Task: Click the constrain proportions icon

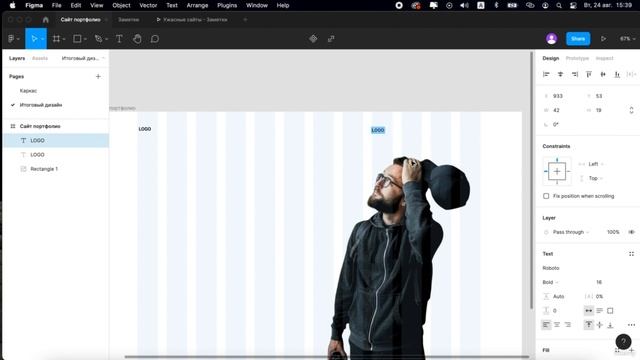Action: [631, 110]
